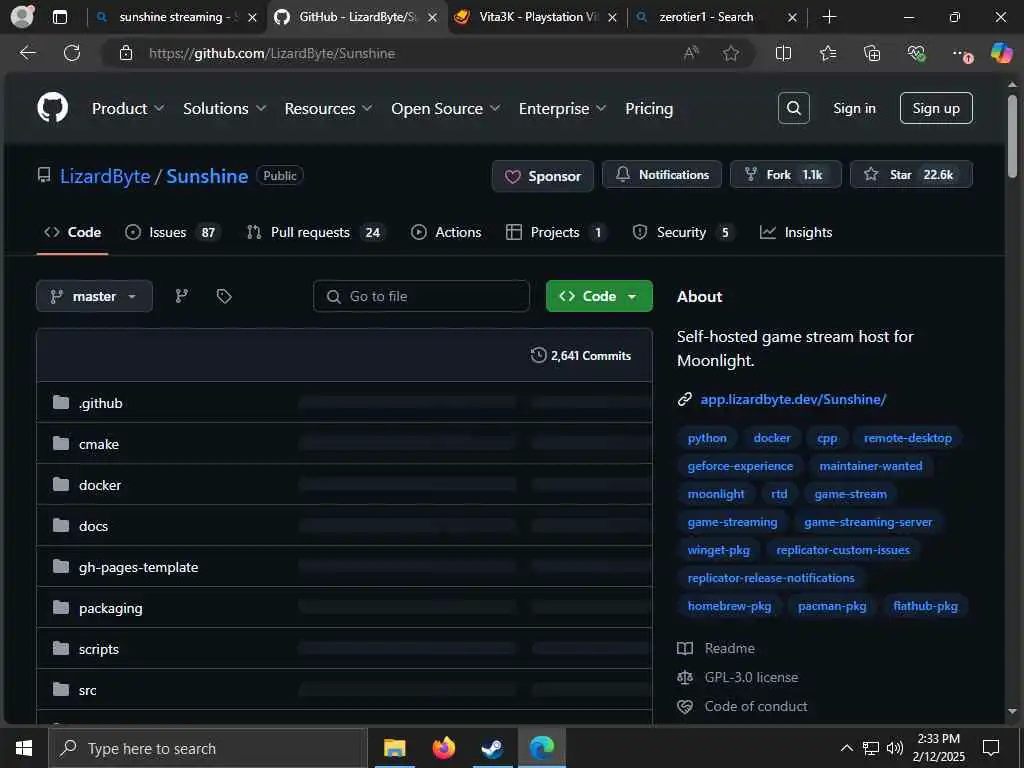The image size is (1024, 768).
Task: Click the volume speaker tray icon
Action: tap(895, 748)
